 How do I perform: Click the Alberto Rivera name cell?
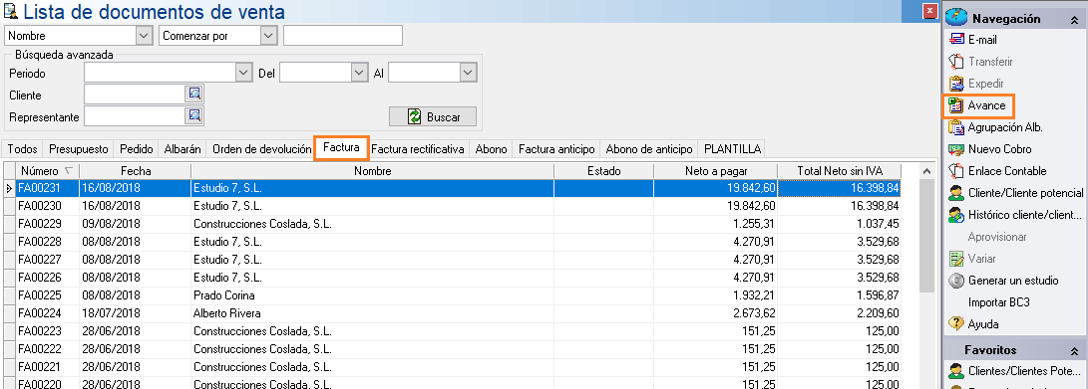point(372,313)
